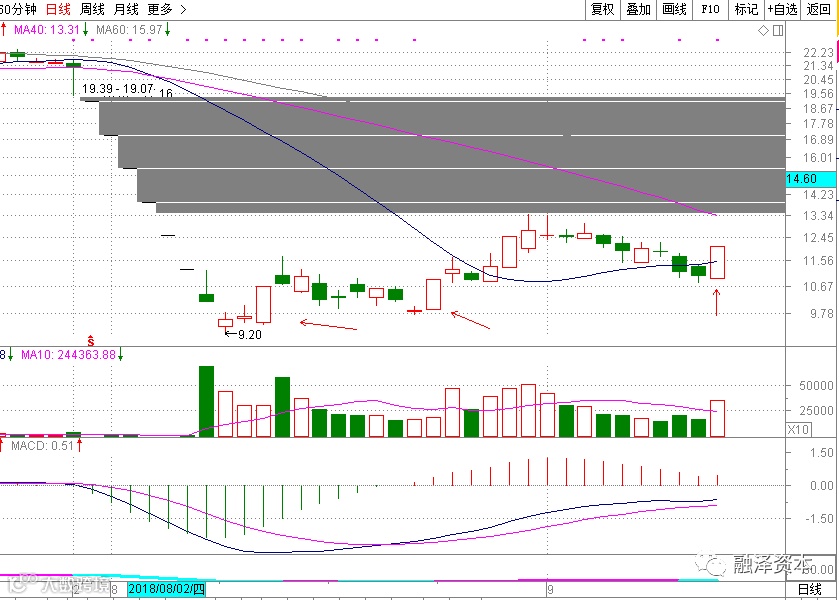Click the green down arrow after volume MA10 value

120,354
